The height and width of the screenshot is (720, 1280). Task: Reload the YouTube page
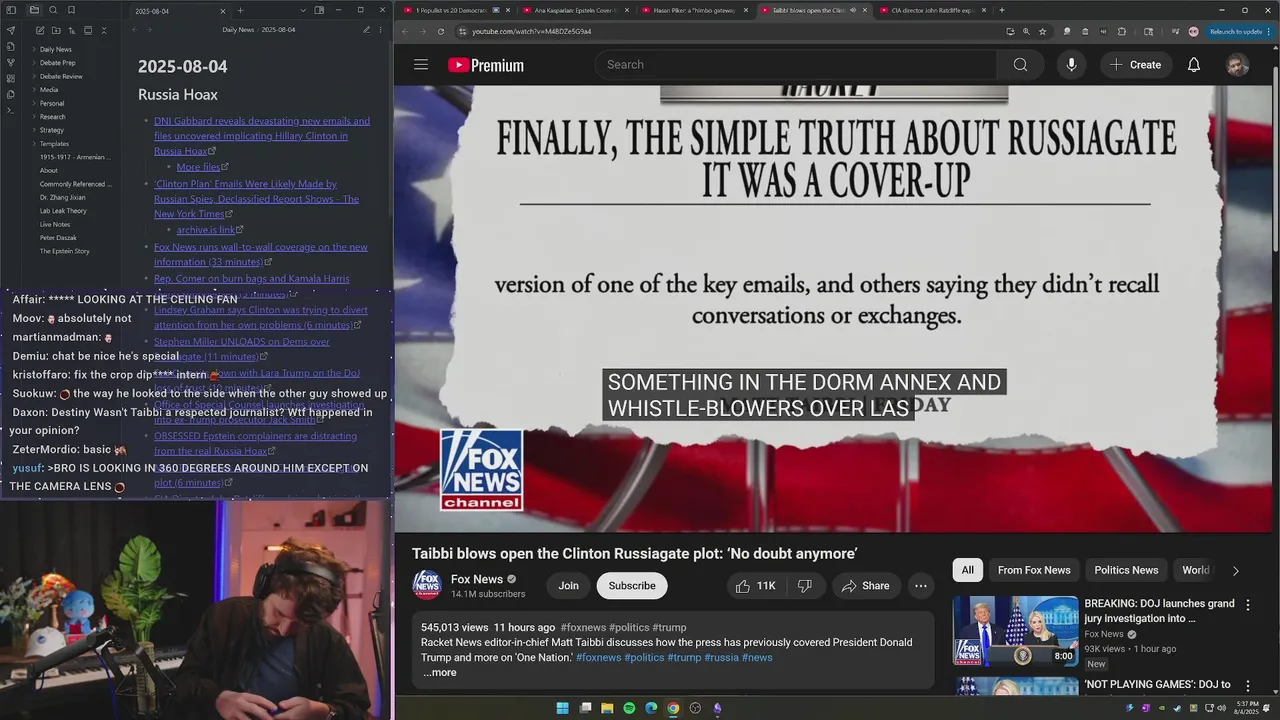point(441,31)
